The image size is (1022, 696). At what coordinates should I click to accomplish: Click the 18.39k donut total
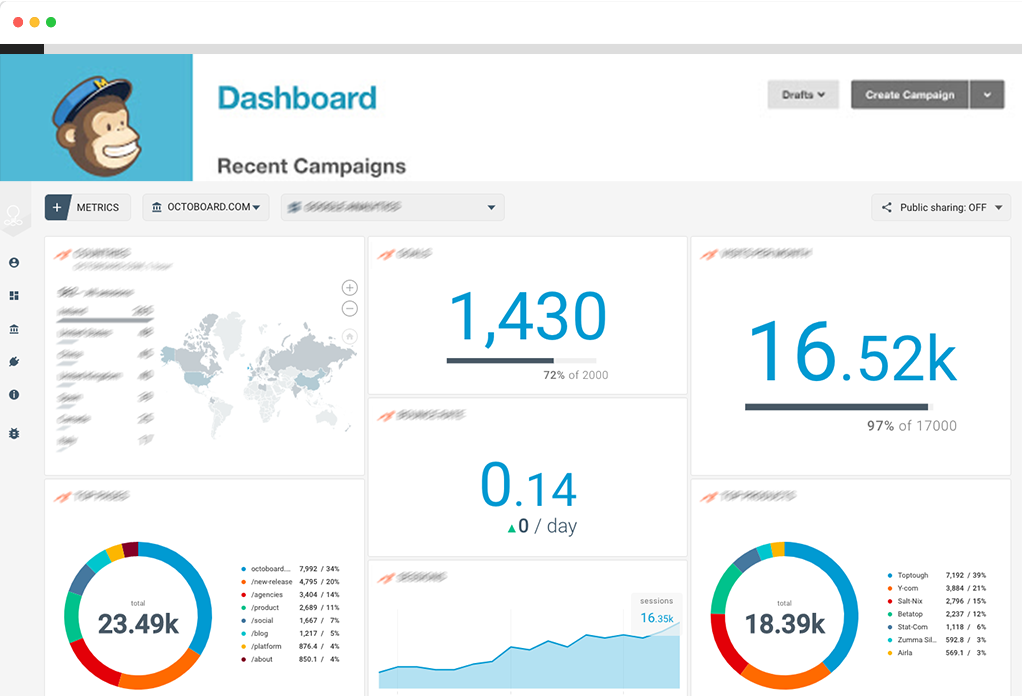point(785,624)
